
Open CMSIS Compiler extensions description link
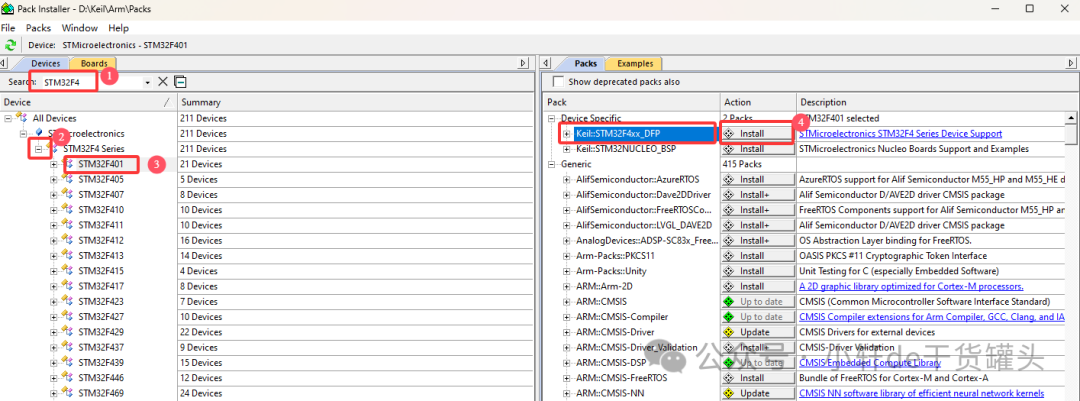933,317
